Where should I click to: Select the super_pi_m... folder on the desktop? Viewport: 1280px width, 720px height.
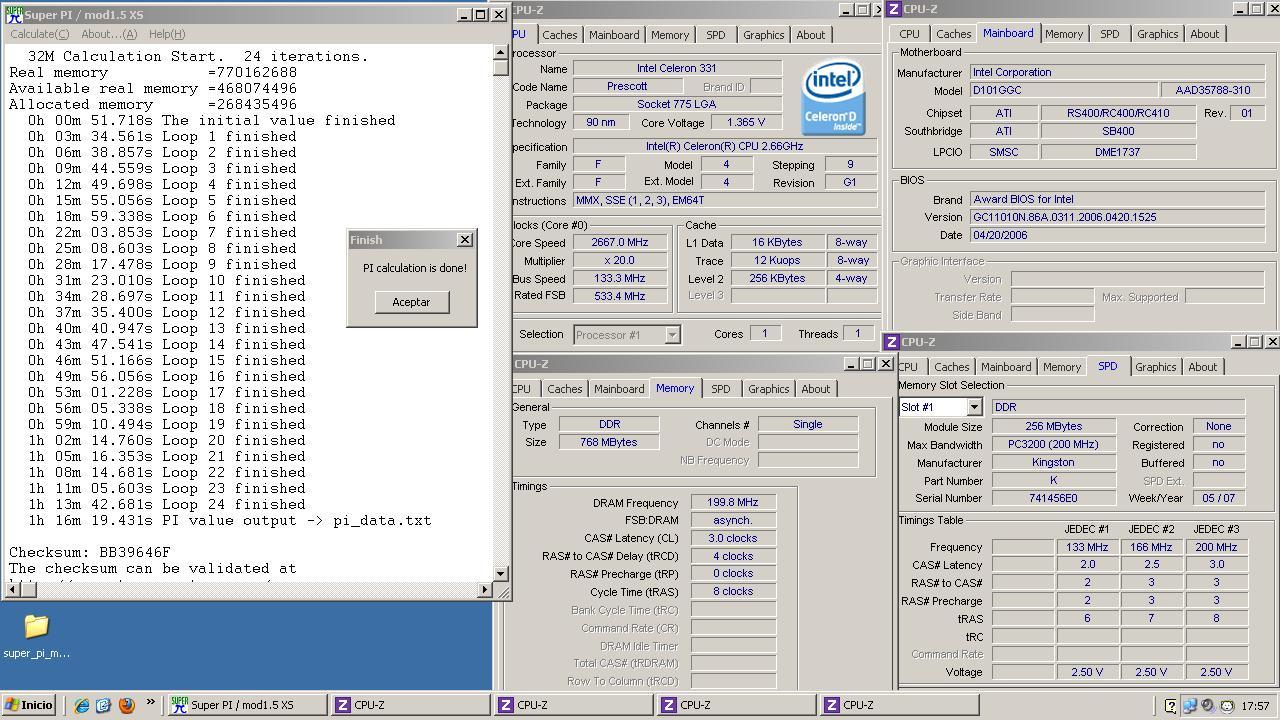[x=36, y=636]
